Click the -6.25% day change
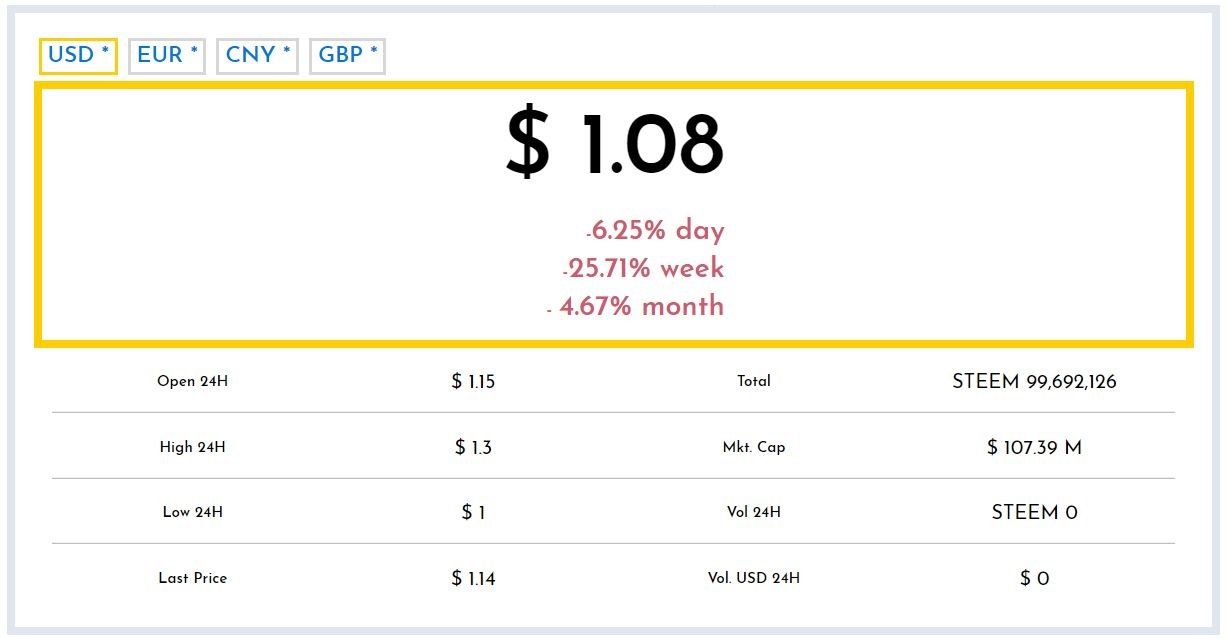The image size is (1229, 639). (x=655, y=231)
